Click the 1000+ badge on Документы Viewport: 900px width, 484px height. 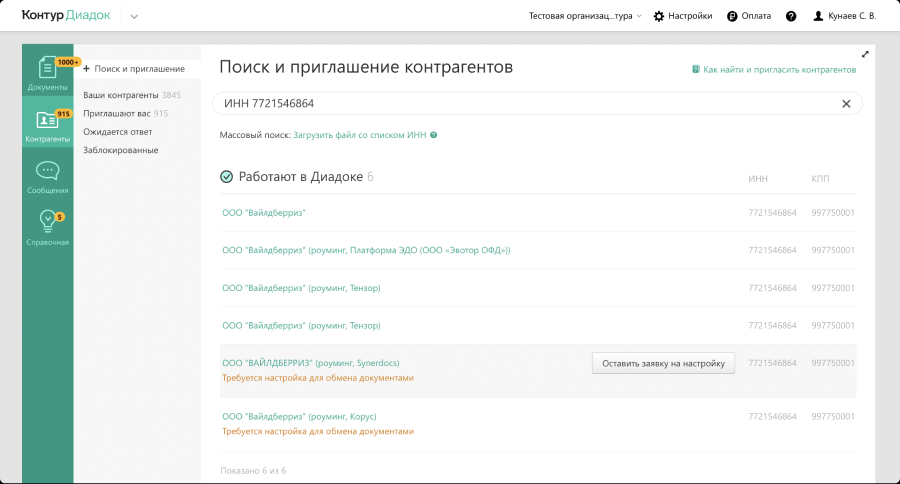pos(68,62)
